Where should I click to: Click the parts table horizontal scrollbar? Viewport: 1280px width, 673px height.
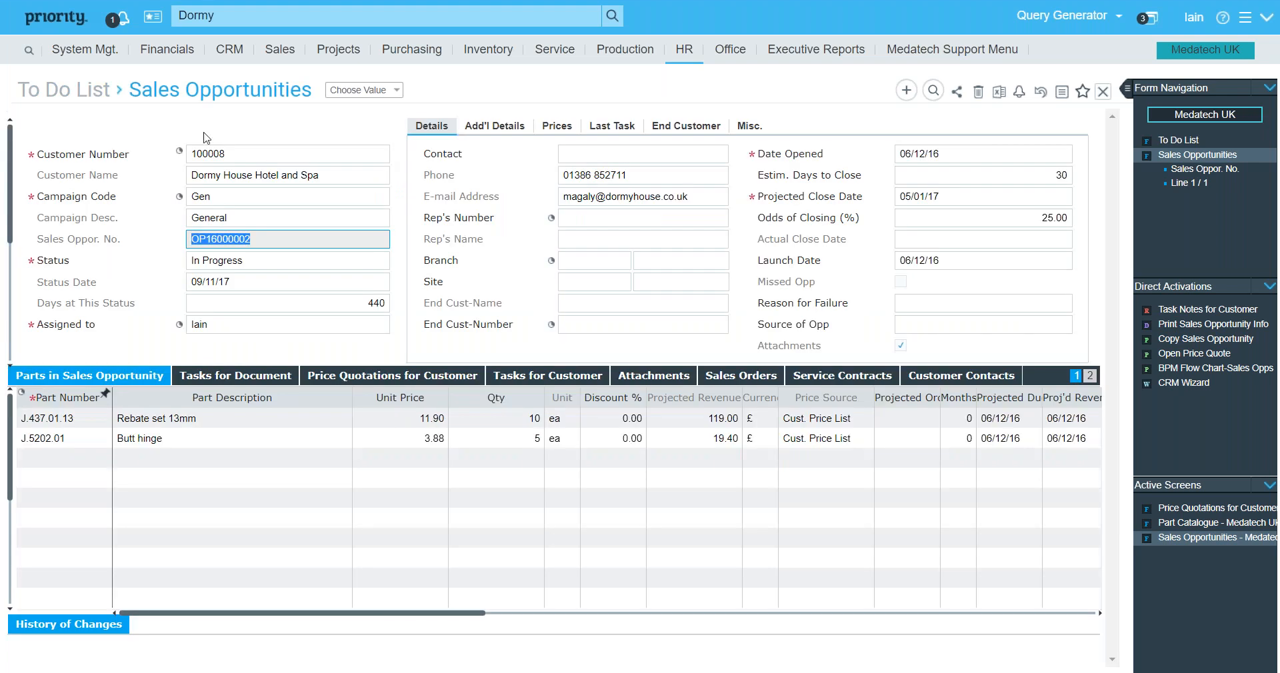click(302, 613)
